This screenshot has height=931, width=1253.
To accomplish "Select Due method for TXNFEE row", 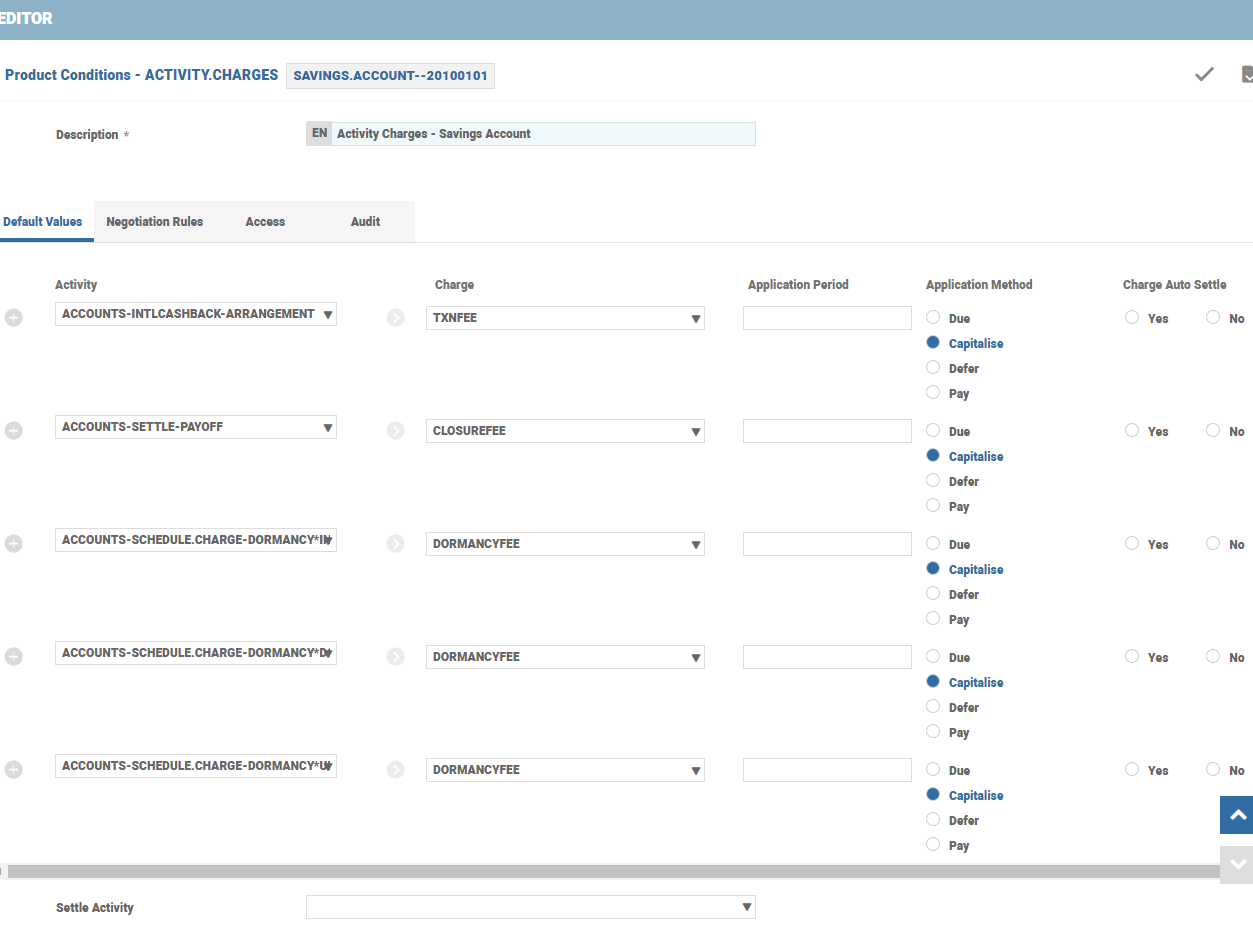I will point(933,318).
